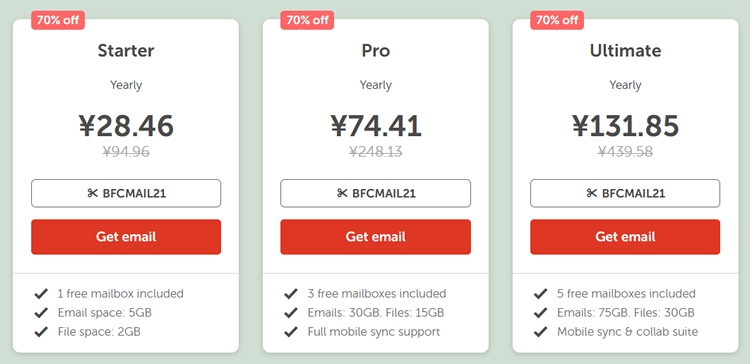This screenshot has height=364, width=750.
Task: Click the ¥74.41 Pro yearly price
Action: (375, 126)
